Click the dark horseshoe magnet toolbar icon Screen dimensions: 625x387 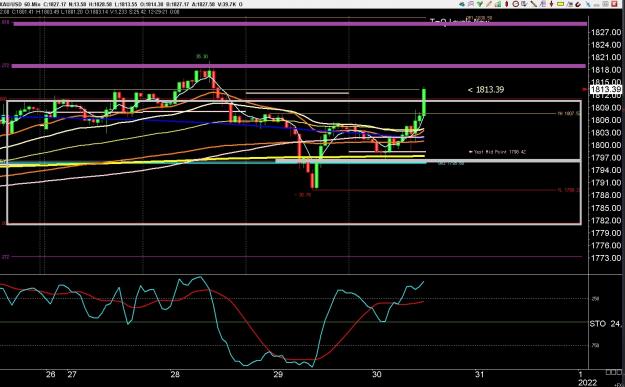coord(578,4)
